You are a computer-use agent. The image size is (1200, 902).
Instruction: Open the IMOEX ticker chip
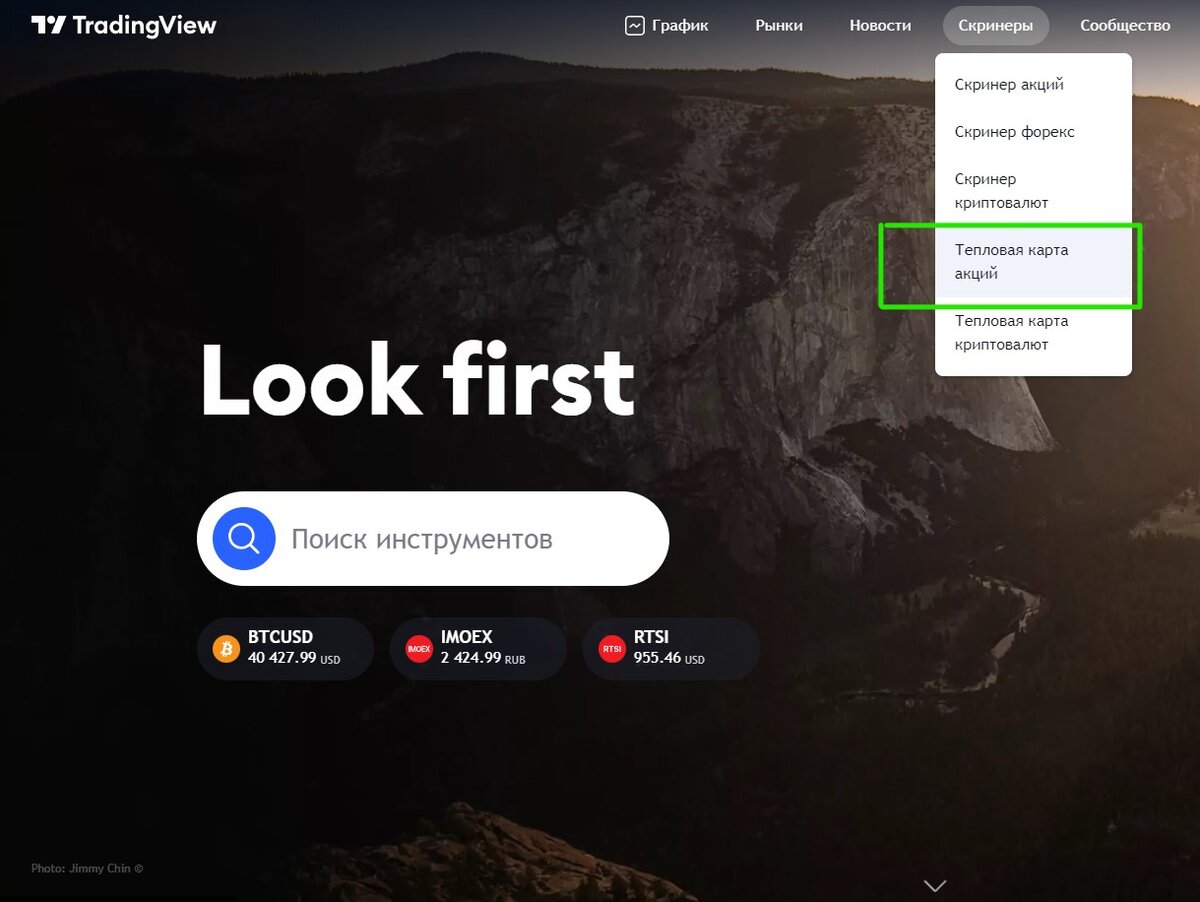(478, 649)
